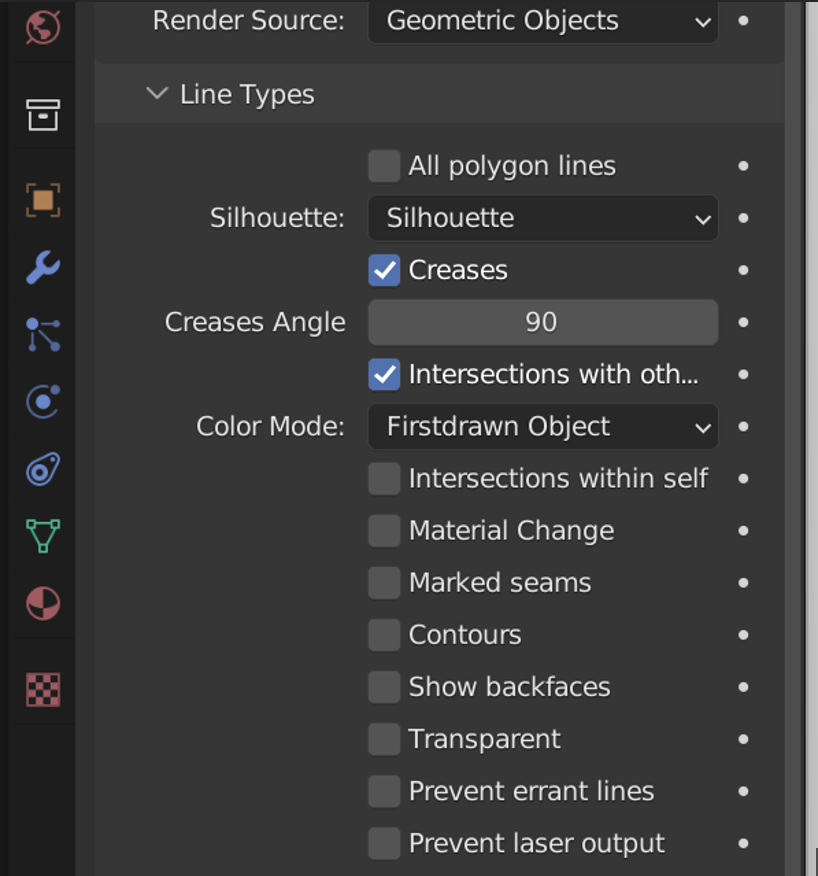This screenshot has height=876, width=818.
Task: Click the Creases Angle value field
Action: pos(542,322)
